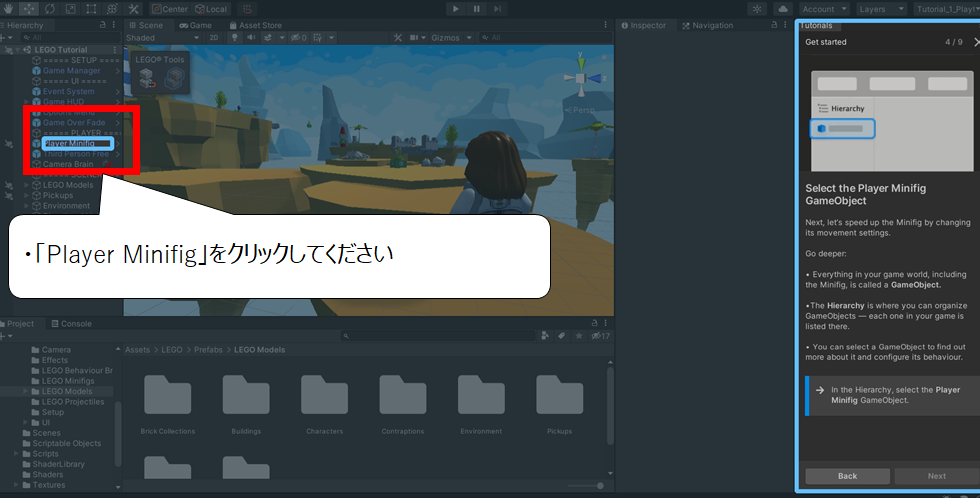Toggle scene effects (skybox/fog) icon
The height and width of the screenshot is (498, 980).
[x=268, y=37]
